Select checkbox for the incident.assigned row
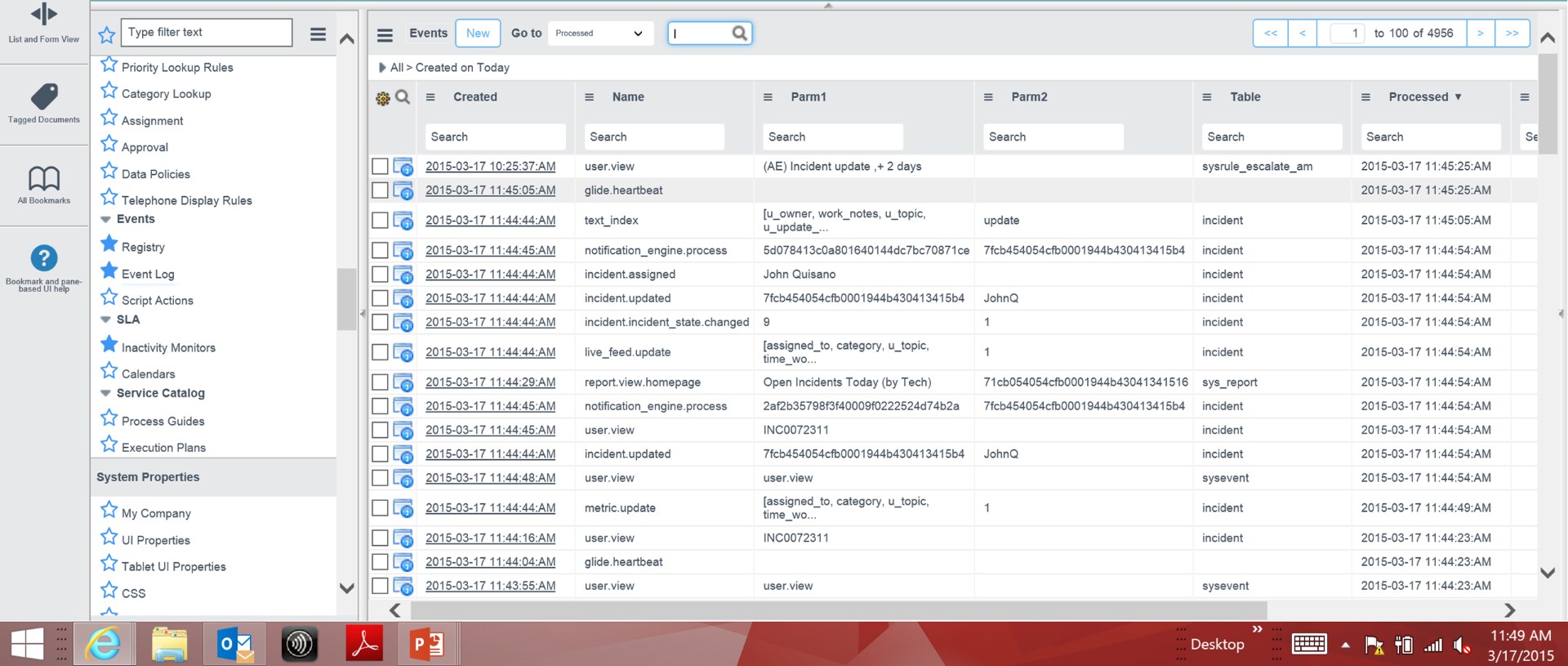This screenshot has width=1568, height=666. click(380, 275)
